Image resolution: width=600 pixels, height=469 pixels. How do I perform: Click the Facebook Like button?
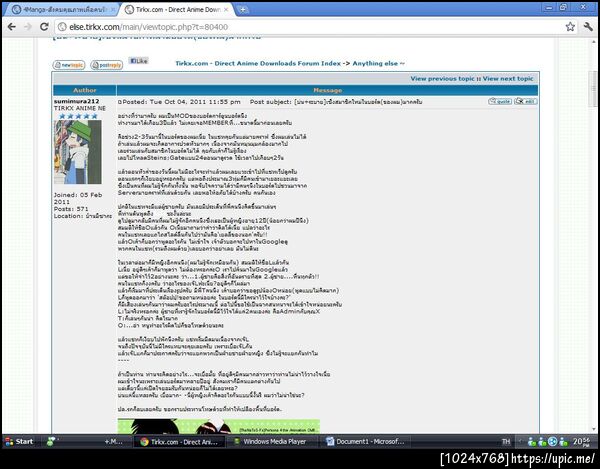tap(139, 61)
